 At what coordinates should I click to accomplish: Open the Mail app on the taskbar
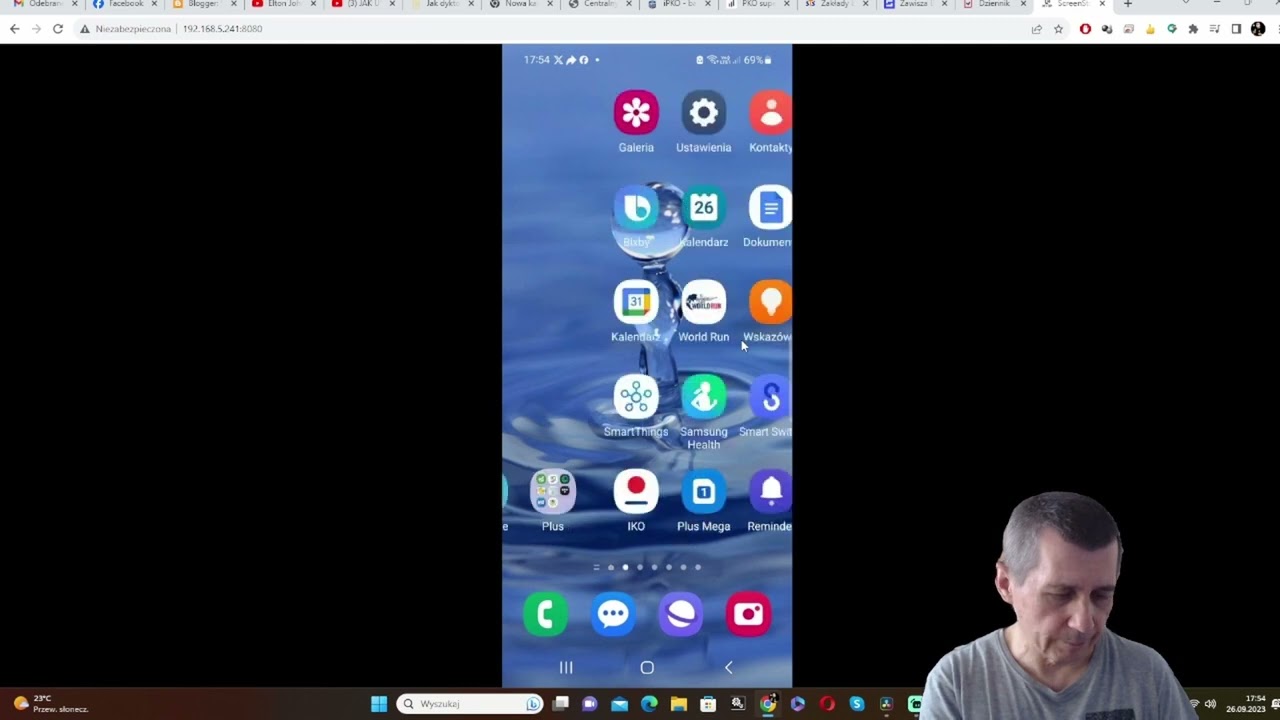pos(620,704)
